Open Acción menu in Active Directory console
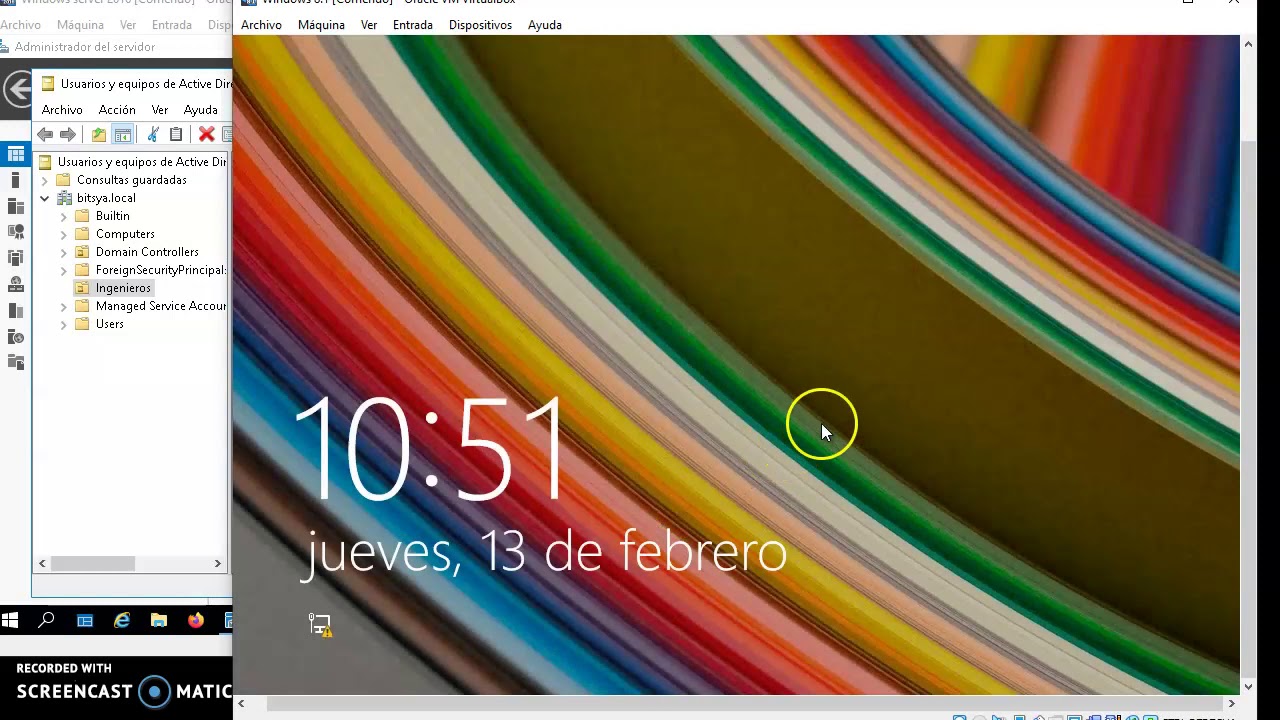Image resolution: width=1280 pixels, height=720 pixels. pos(117,110)
